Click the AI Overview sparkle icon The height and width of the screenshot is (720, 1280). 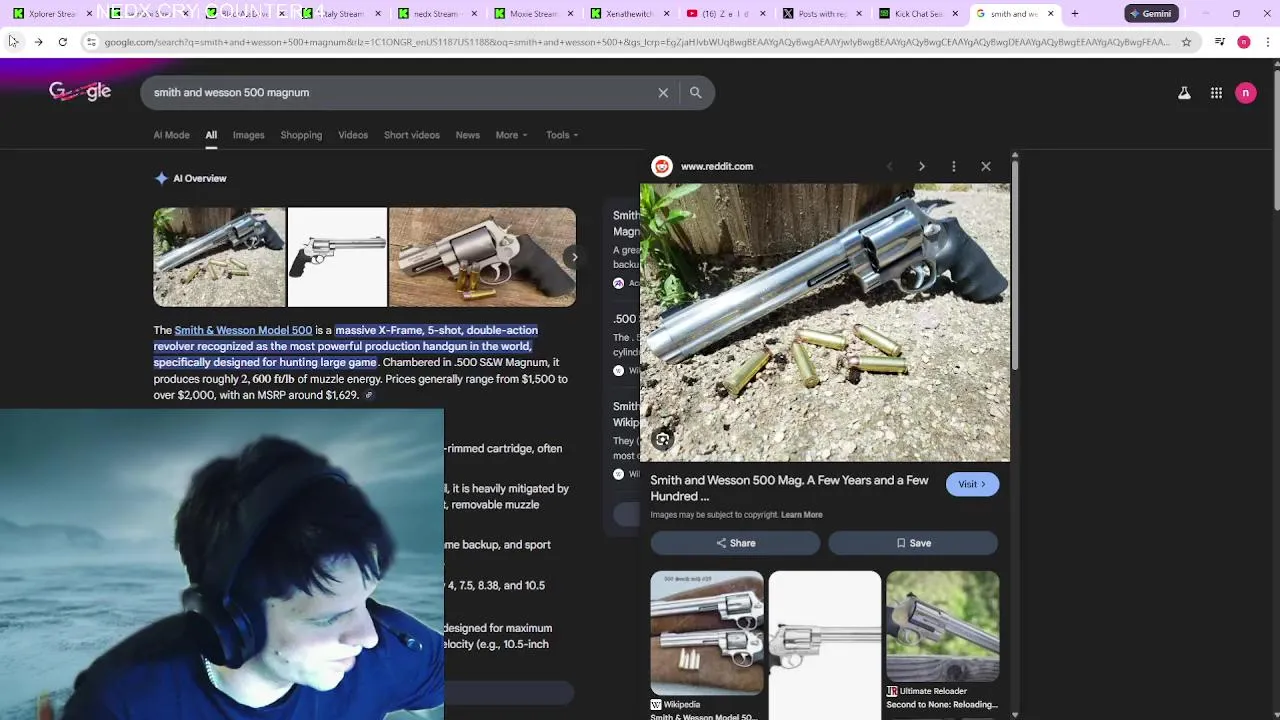pyautogui.click(x=161, y=178)
